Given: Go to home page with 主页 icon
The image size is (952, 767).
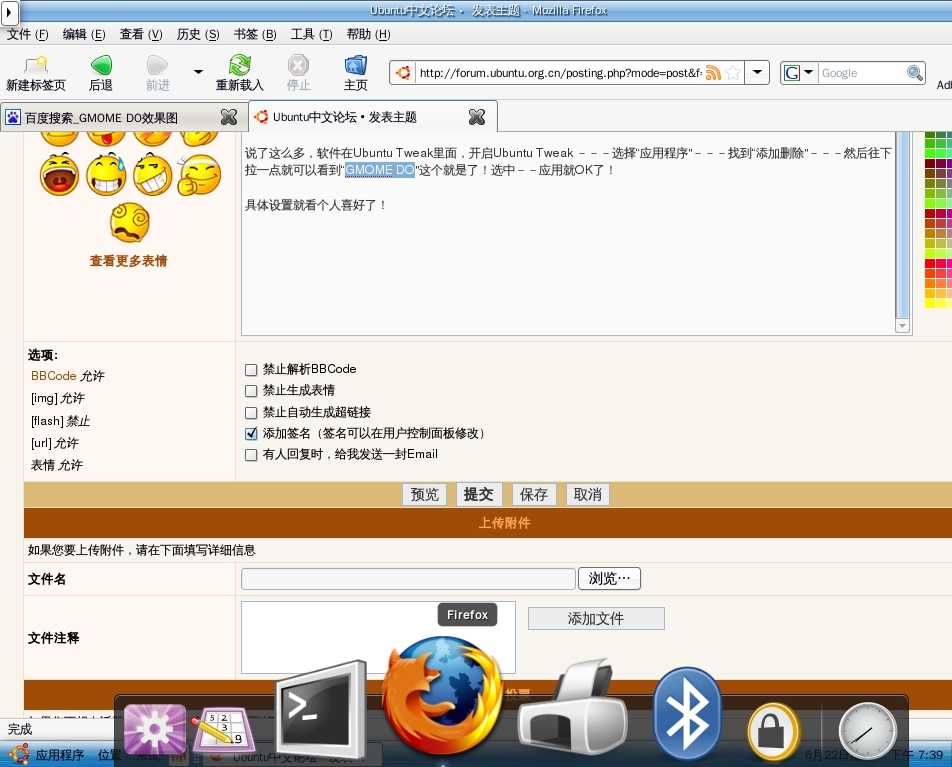Looking at the screenshot, I should pyautogui.click(x=356, y=73).
